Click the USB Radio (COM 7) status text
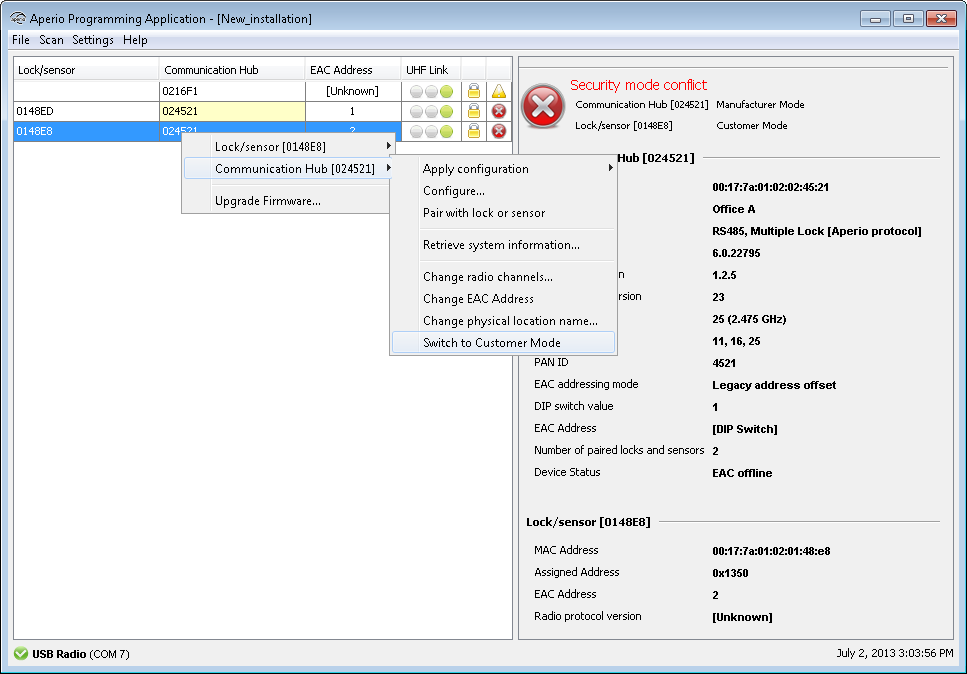 click(81, 654)
